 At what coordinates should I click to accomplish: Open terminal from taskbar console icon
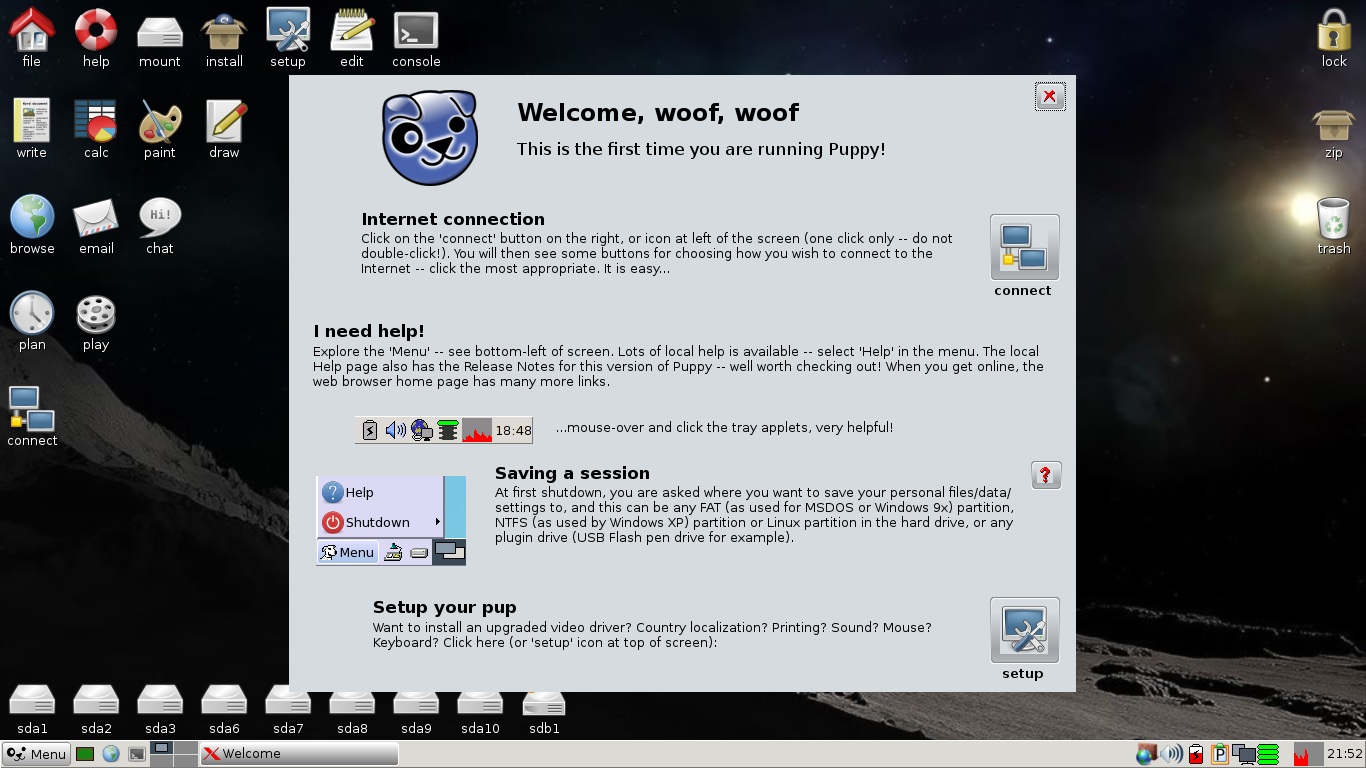[x=137, y=754]
